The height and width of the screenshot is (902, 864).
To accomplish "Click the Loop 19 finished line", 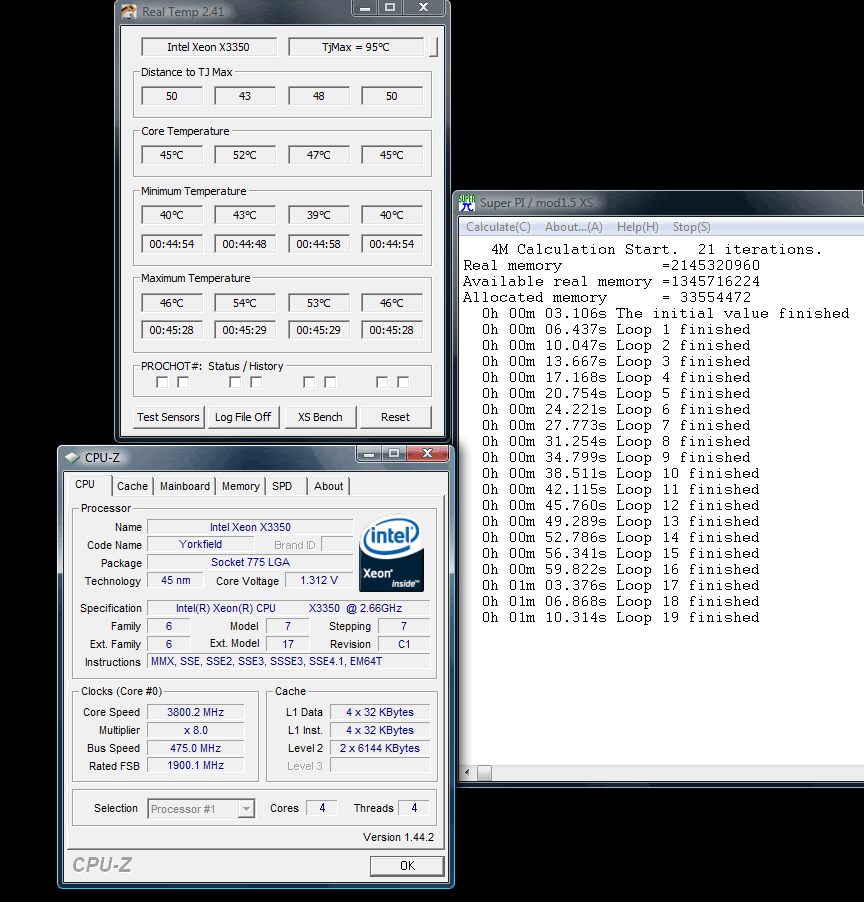I will (x=621, y=618).
